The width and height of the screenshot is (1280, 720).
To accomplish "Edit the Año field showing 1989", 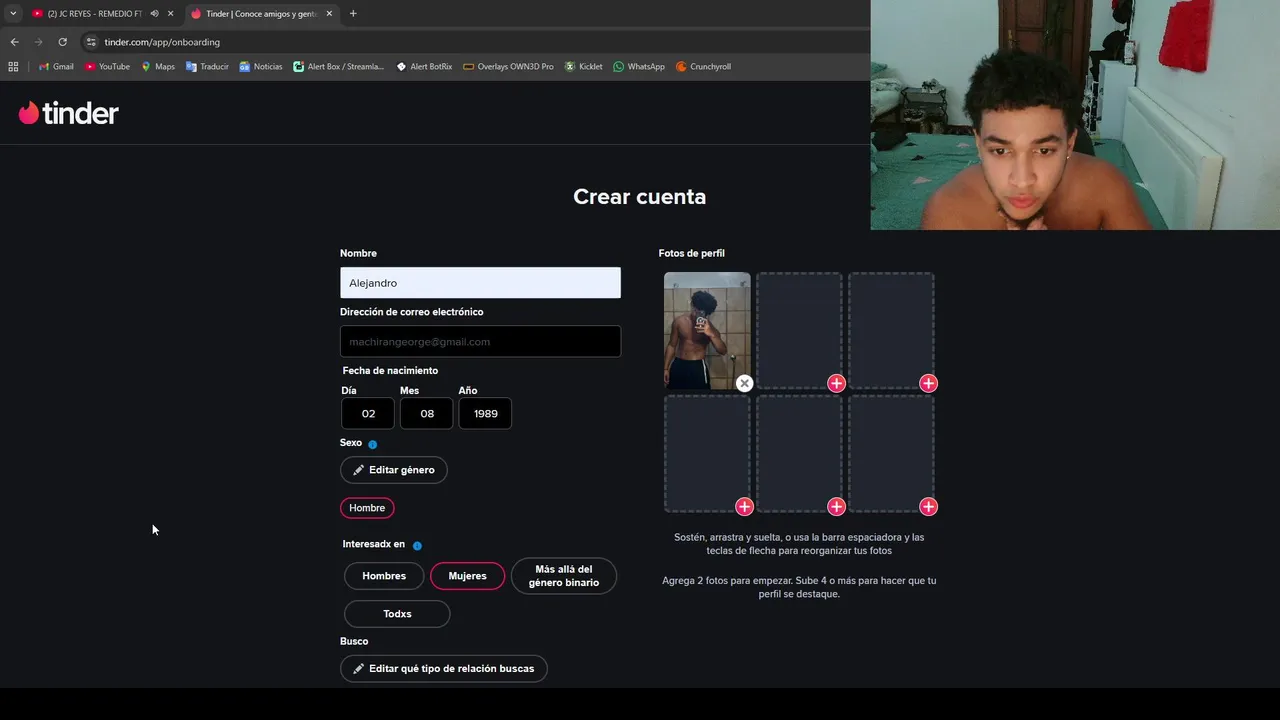I will pos(485,414).
